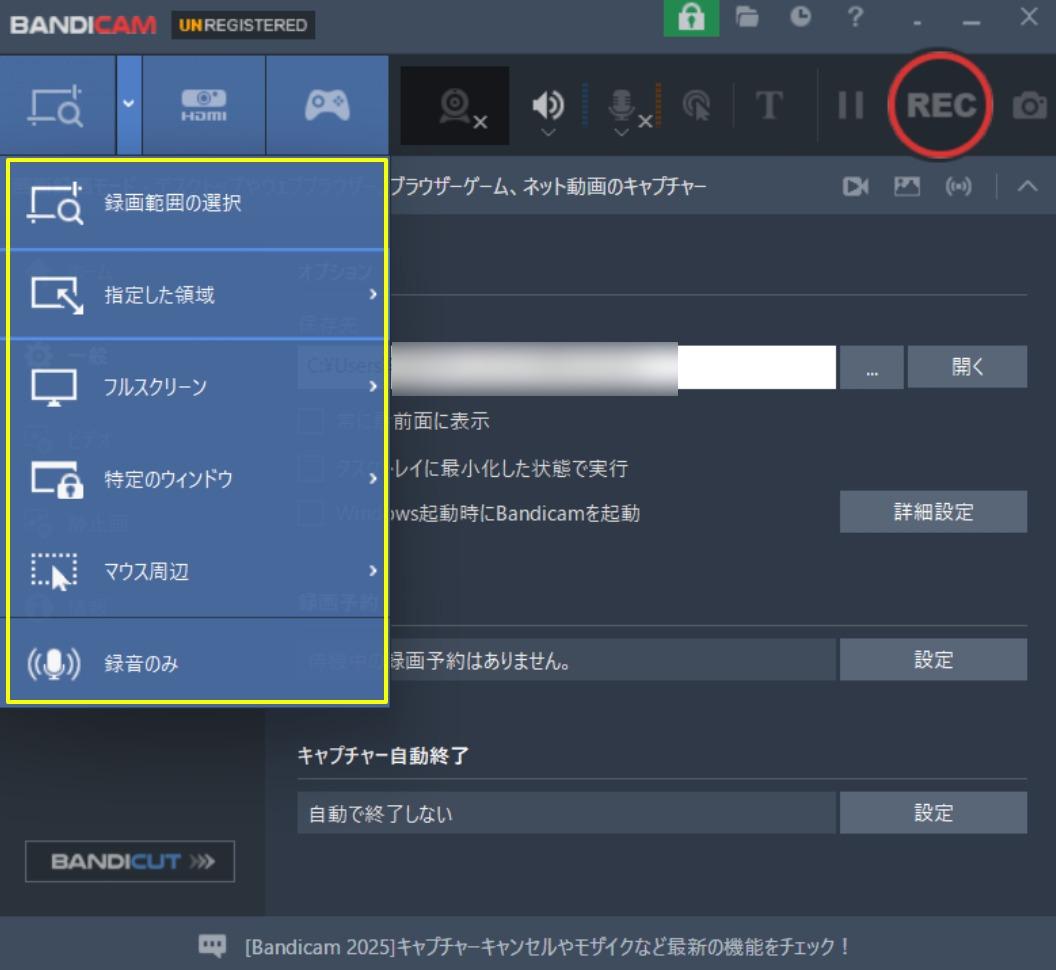Toggle the text overlay T icon
This screenshot has height=970, width=1056.
click(x=769, y=106)
